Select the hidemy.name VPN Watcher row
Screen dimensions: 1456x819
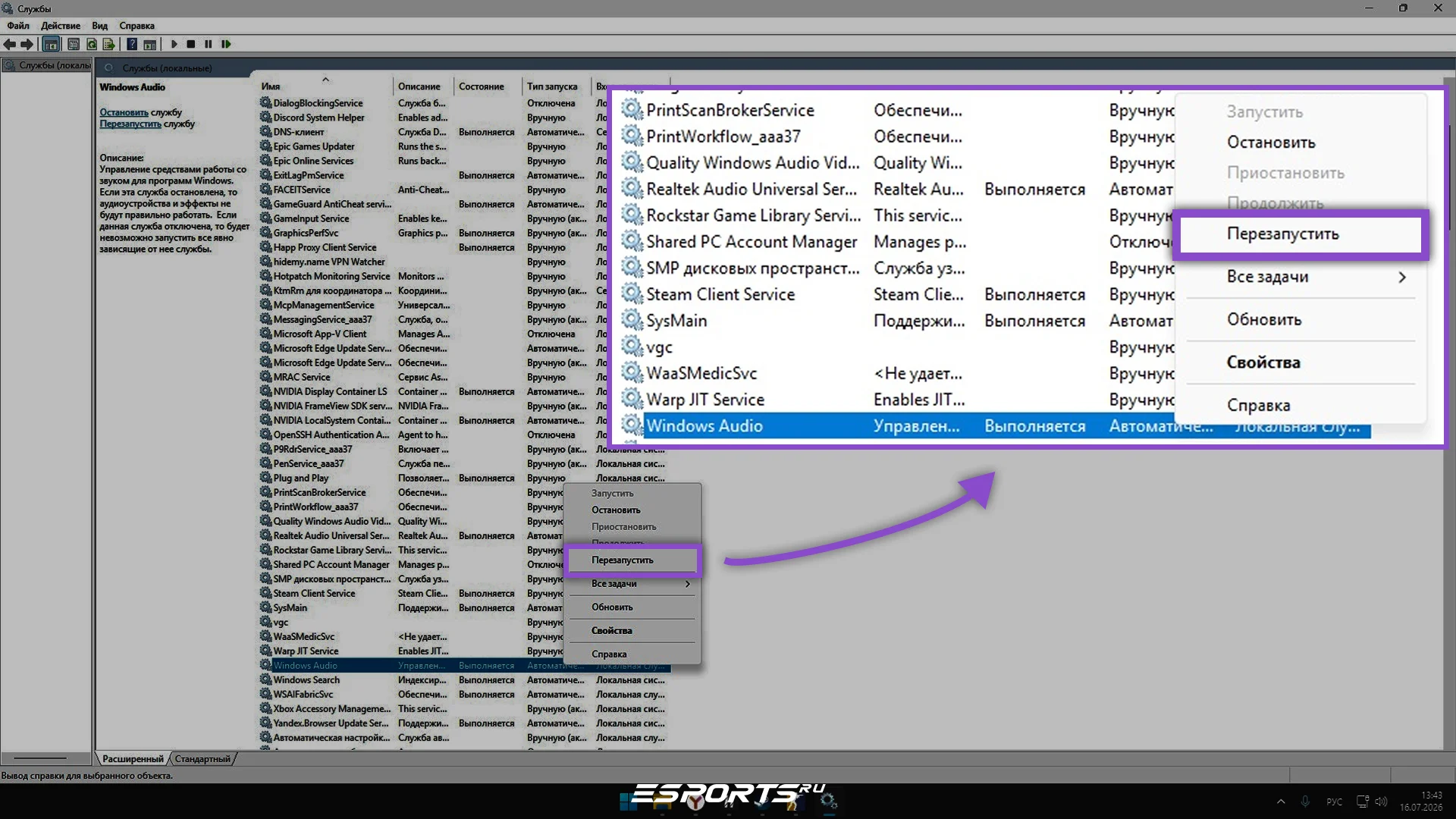point(464,262)
